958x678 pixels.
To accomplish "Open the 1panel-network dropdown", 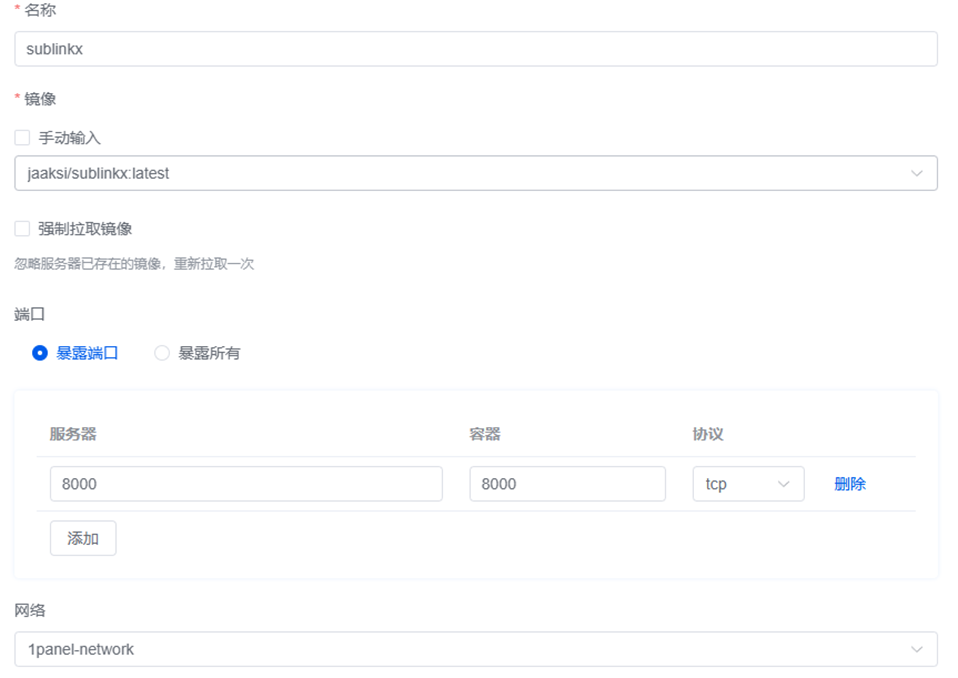I will 460,649.
